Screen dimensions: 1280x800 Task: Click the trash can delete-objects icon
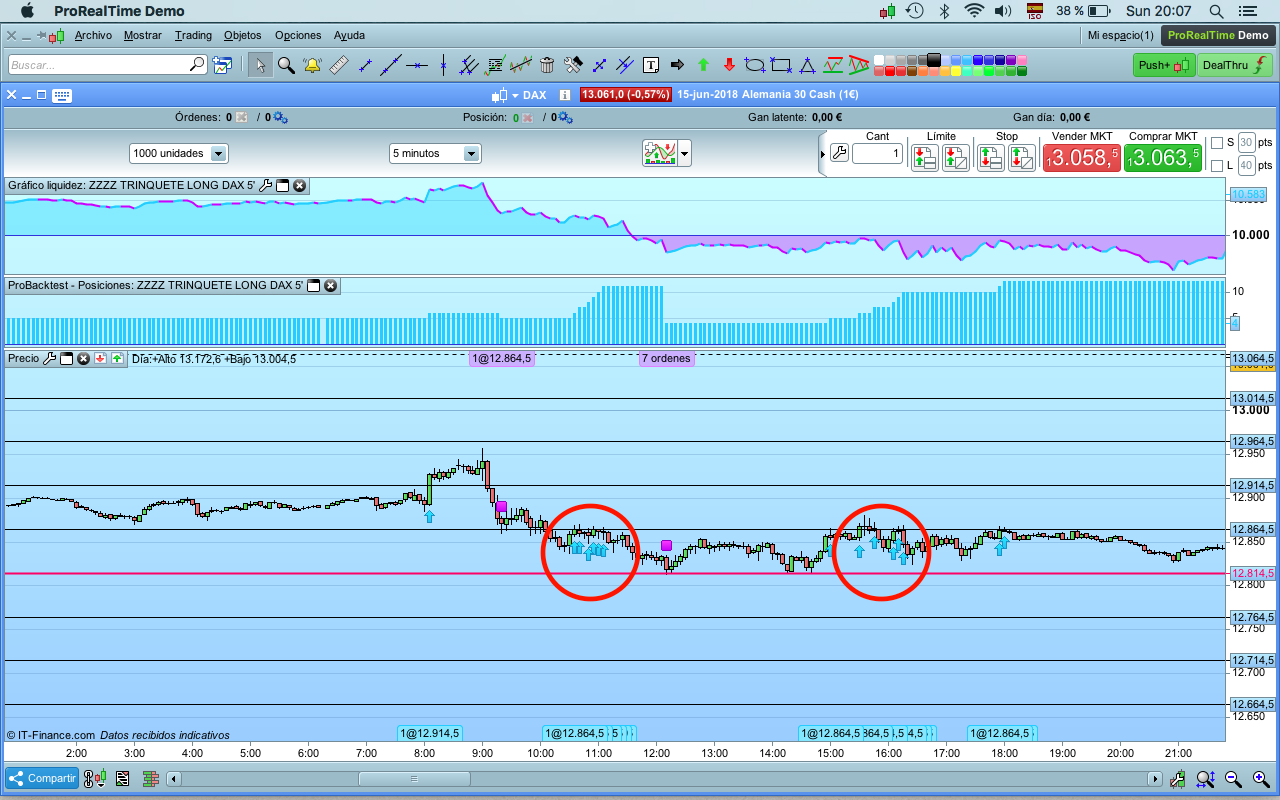pyautogui.click(x=547, y=65)
